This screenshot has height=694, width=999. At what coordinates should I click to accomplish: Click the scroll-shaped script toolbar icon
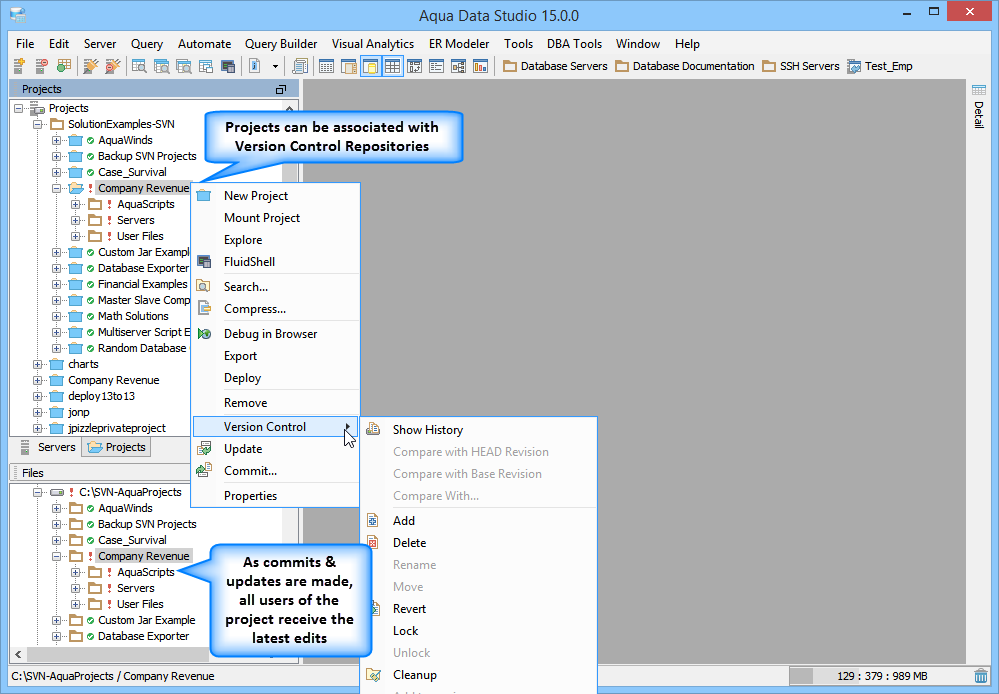tap(299, 66)
